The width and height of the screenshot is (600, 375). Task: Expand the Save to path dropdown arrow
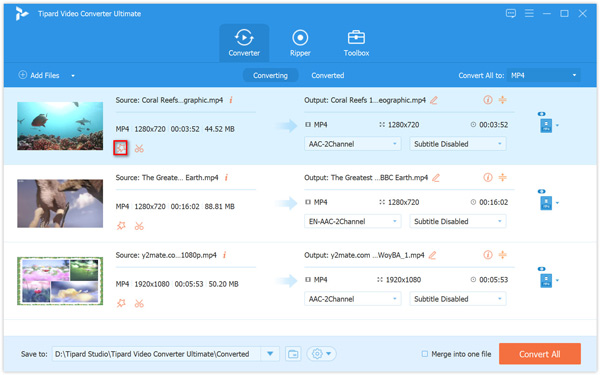tap(270, 354)
